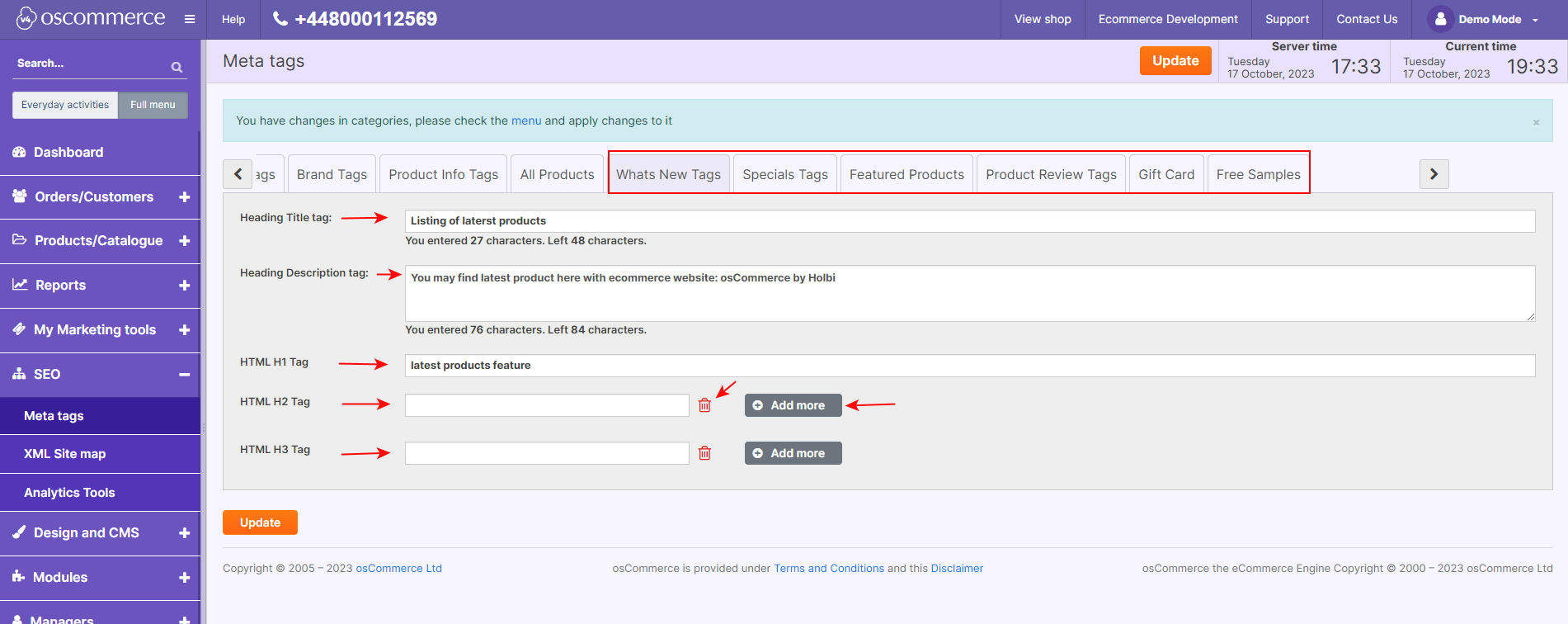The height and width of the screenshot is (624, 1568).
Task: Open Ecommerce Development link
Action: coord(1168,19)
